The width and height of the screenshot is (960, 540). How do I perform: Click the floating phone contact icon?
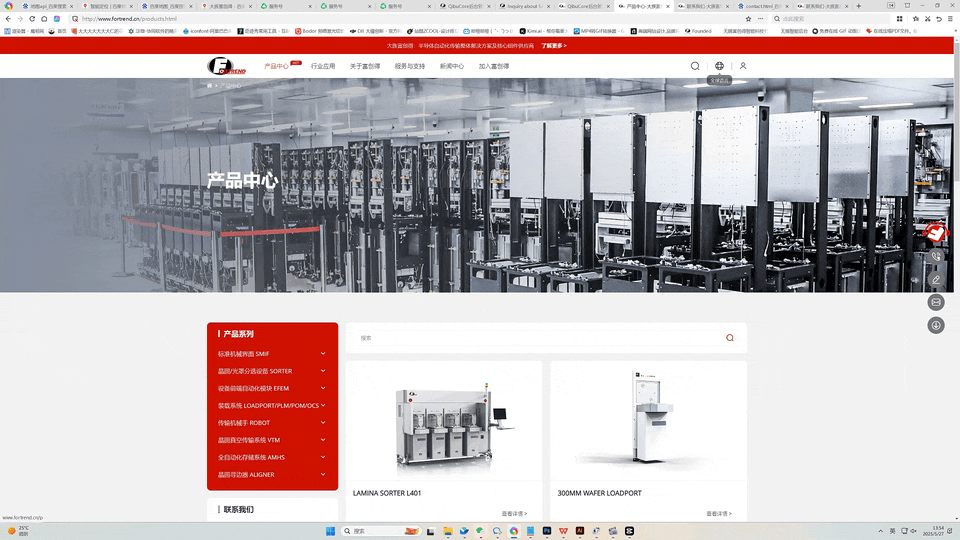pyautogui.click(x=936, y=257)
